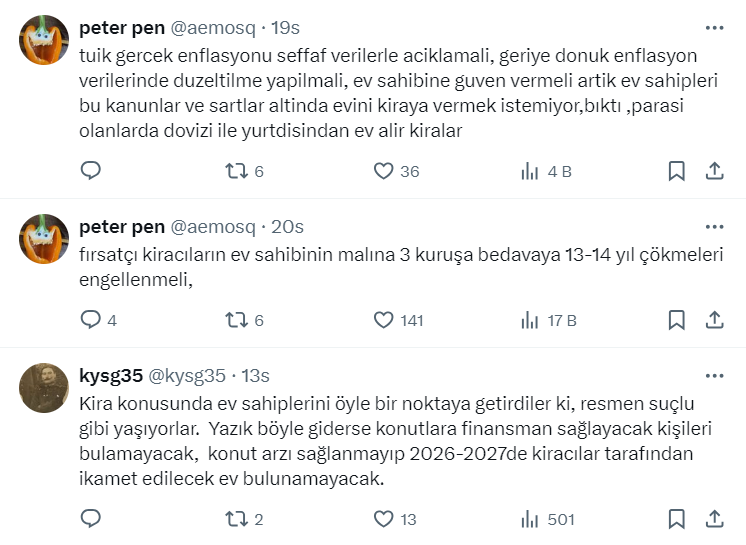Retweet the fırsatçı kiracıların tweet
This screenshot has height=545, width=746.
(236, 320)
